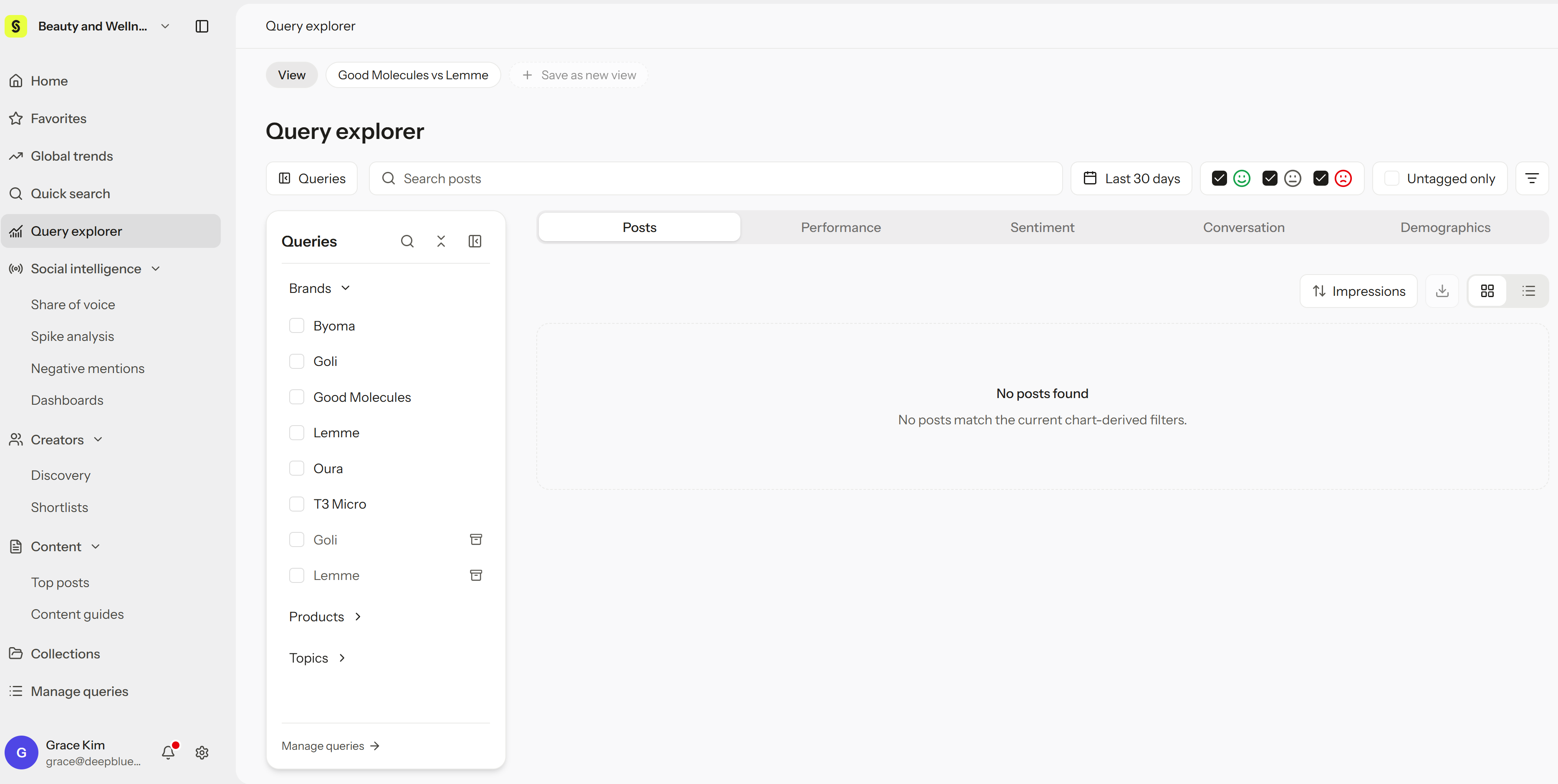
Task: Click the View pill button
Action: (x=291, y=75)
